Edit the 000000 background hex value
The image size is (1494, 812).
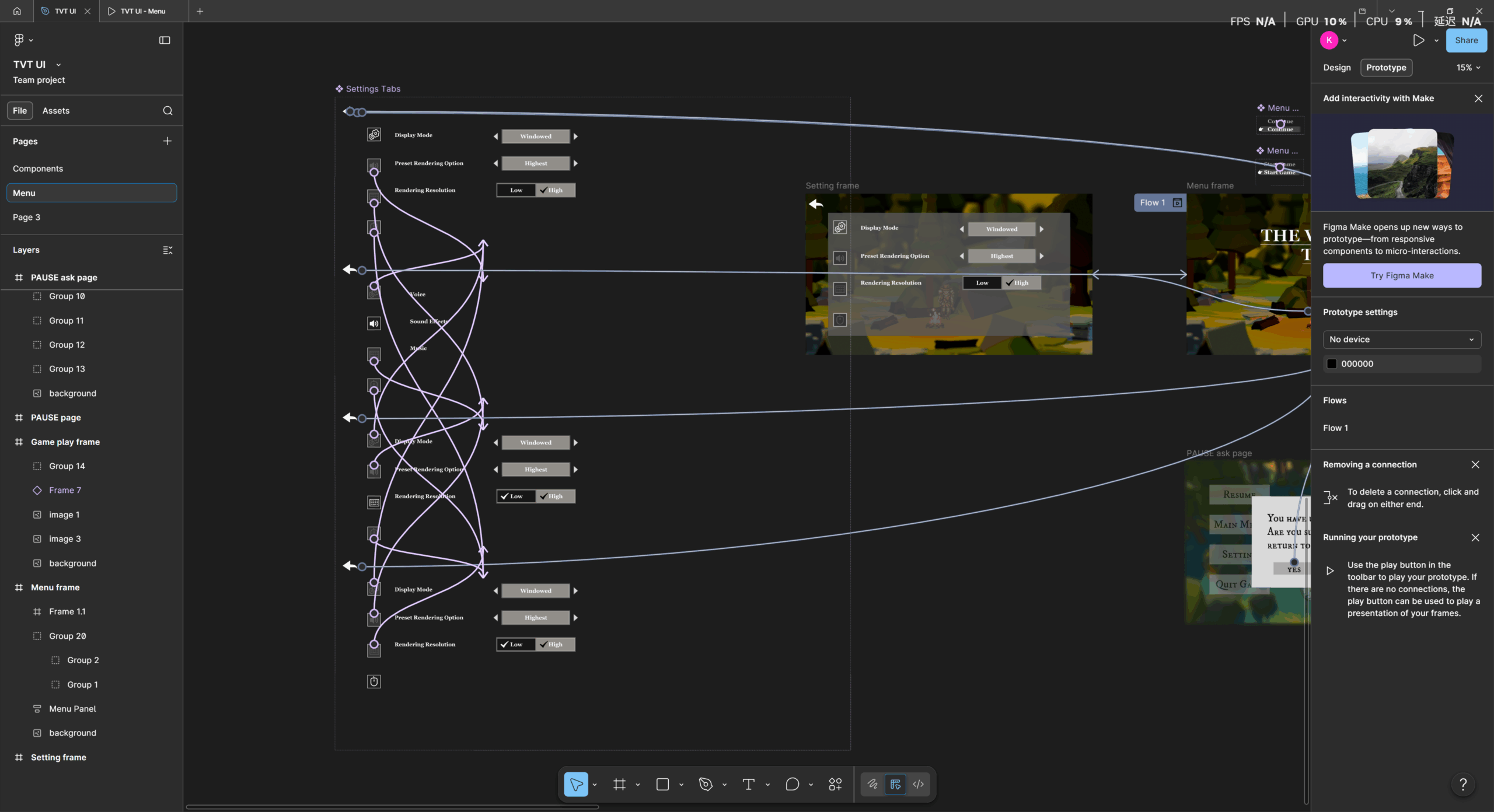point(1357,364)
